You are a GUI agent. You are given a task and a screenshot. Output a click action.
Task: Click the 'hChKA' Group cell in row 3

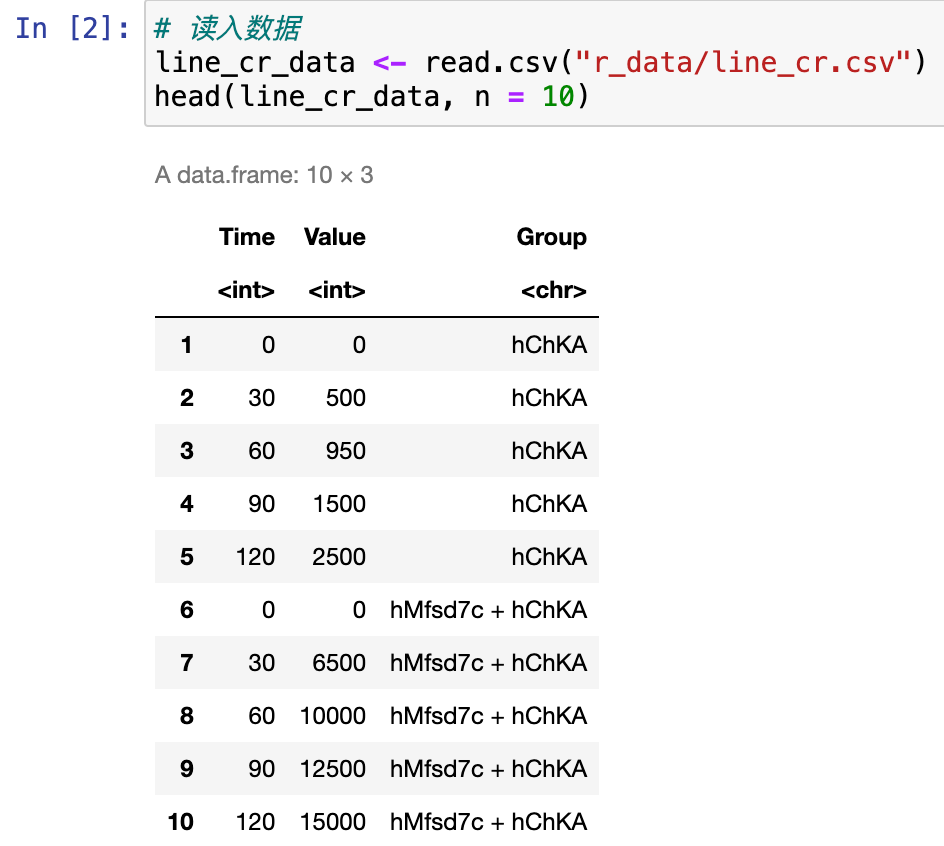tap(549, 451)
